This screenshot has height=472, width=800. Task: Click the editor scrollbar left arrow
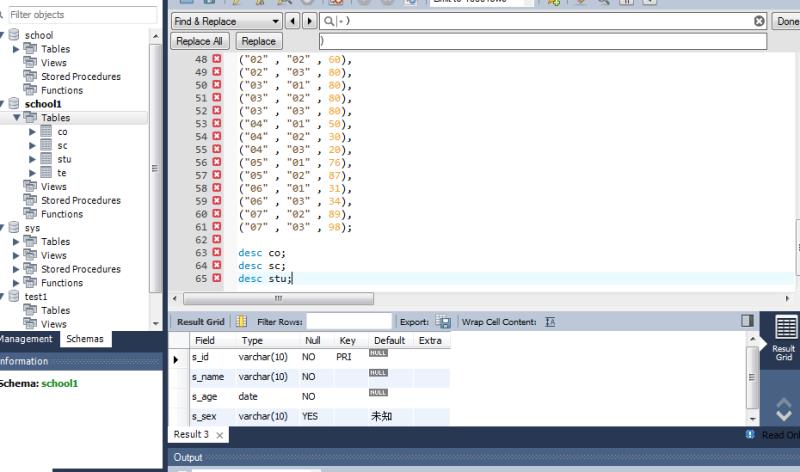(175, 299)
